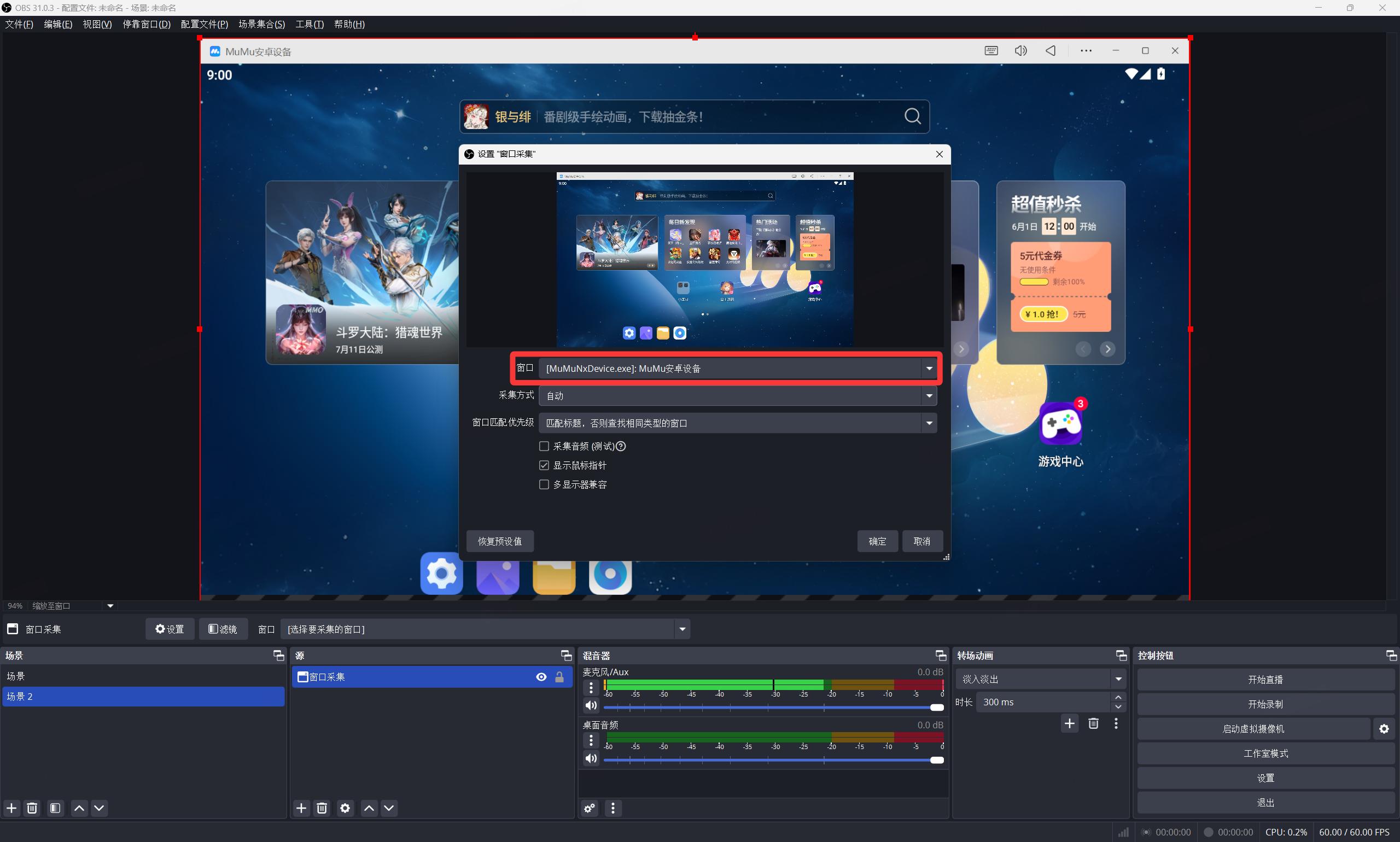Open 淡入淡出 transition dropdown

[x=1040, y=679]
